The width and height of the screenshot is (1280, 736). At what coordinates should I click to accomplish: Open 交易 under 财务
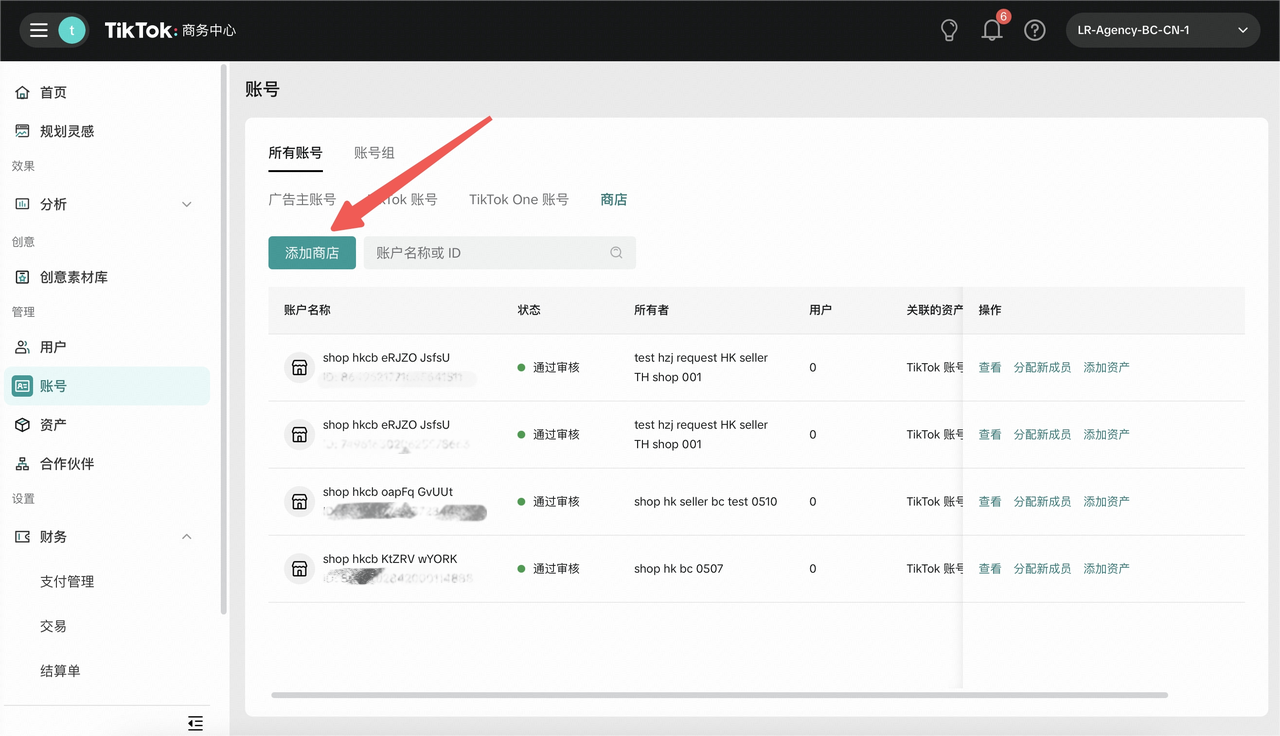[53, 626]
